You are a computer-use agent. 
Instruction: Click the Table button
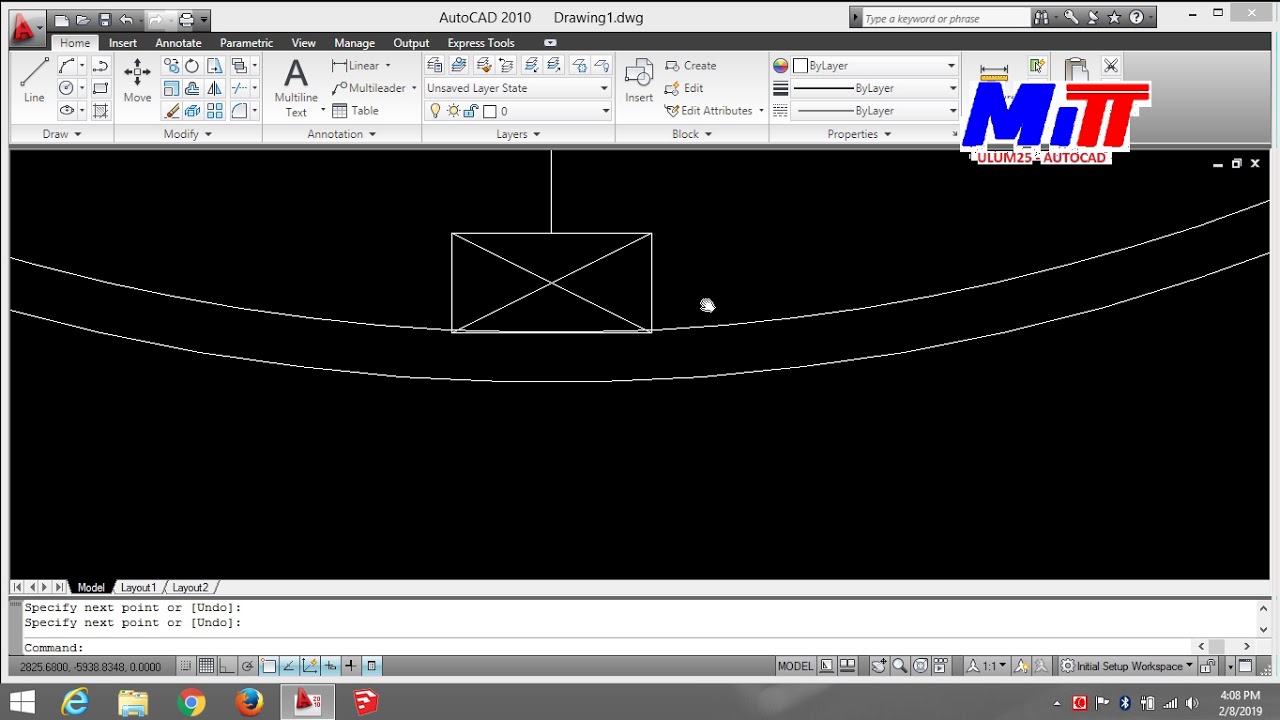pos(355,111)
